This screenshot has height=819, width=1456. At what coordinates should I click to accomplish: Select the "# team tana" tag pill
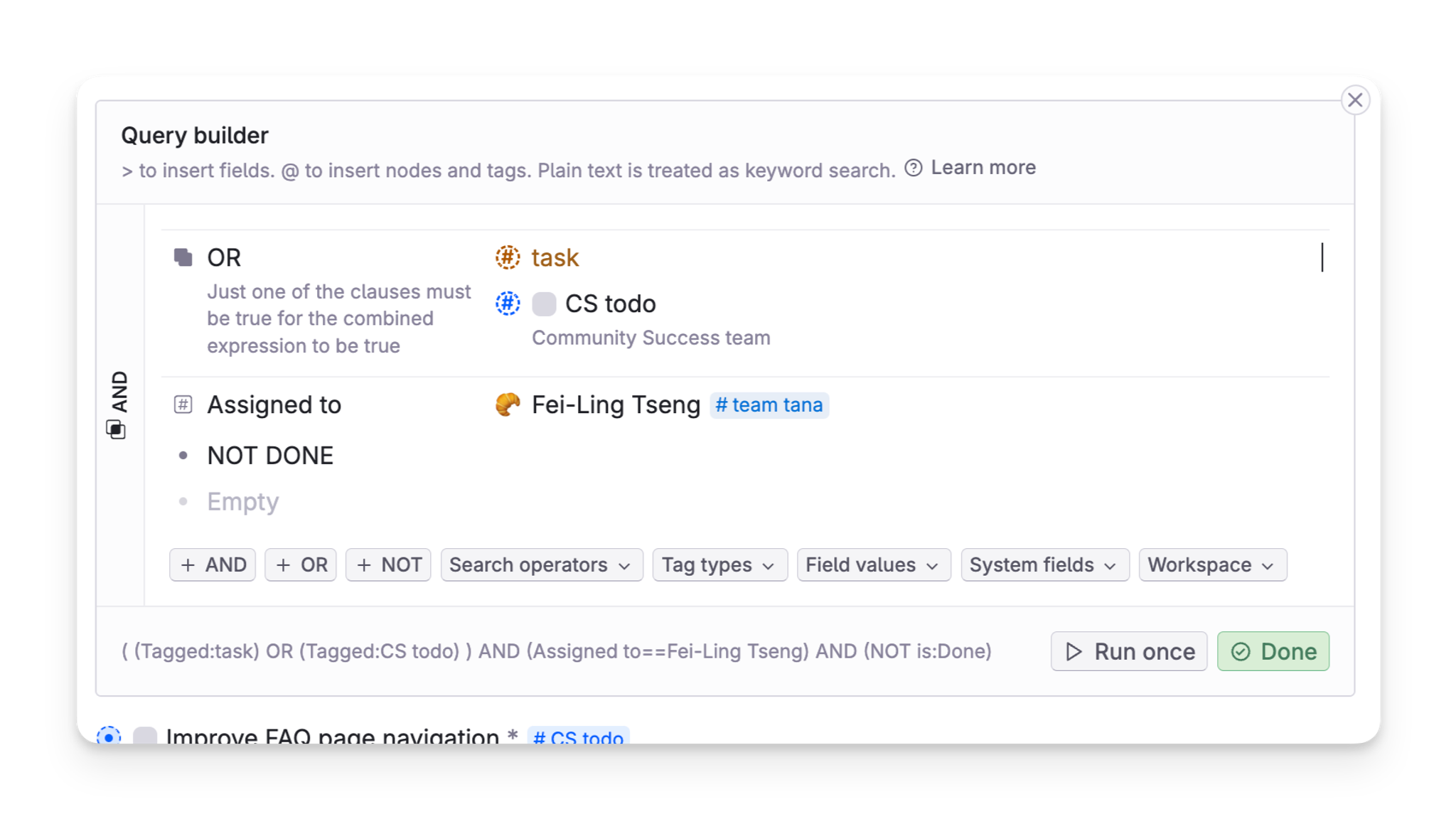point(769,405)
